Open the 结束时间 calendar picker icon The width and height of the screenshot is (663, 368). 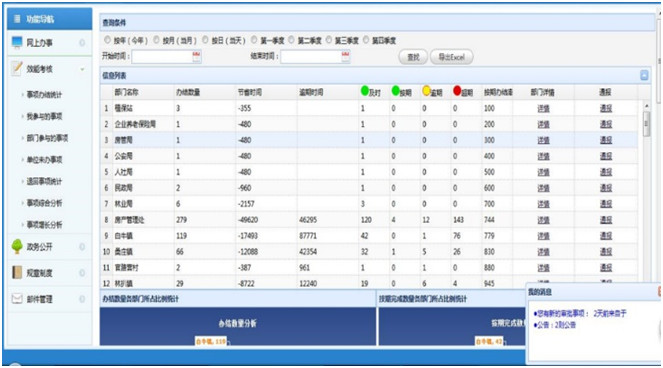(345, 57)
